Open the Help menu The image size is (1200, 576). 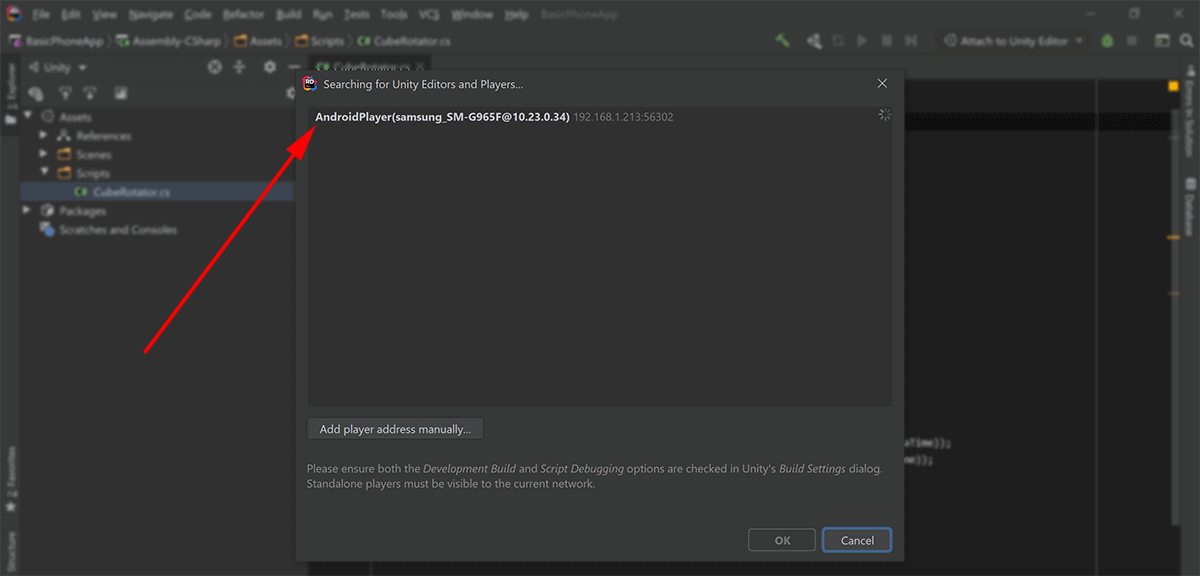point(517,15)
